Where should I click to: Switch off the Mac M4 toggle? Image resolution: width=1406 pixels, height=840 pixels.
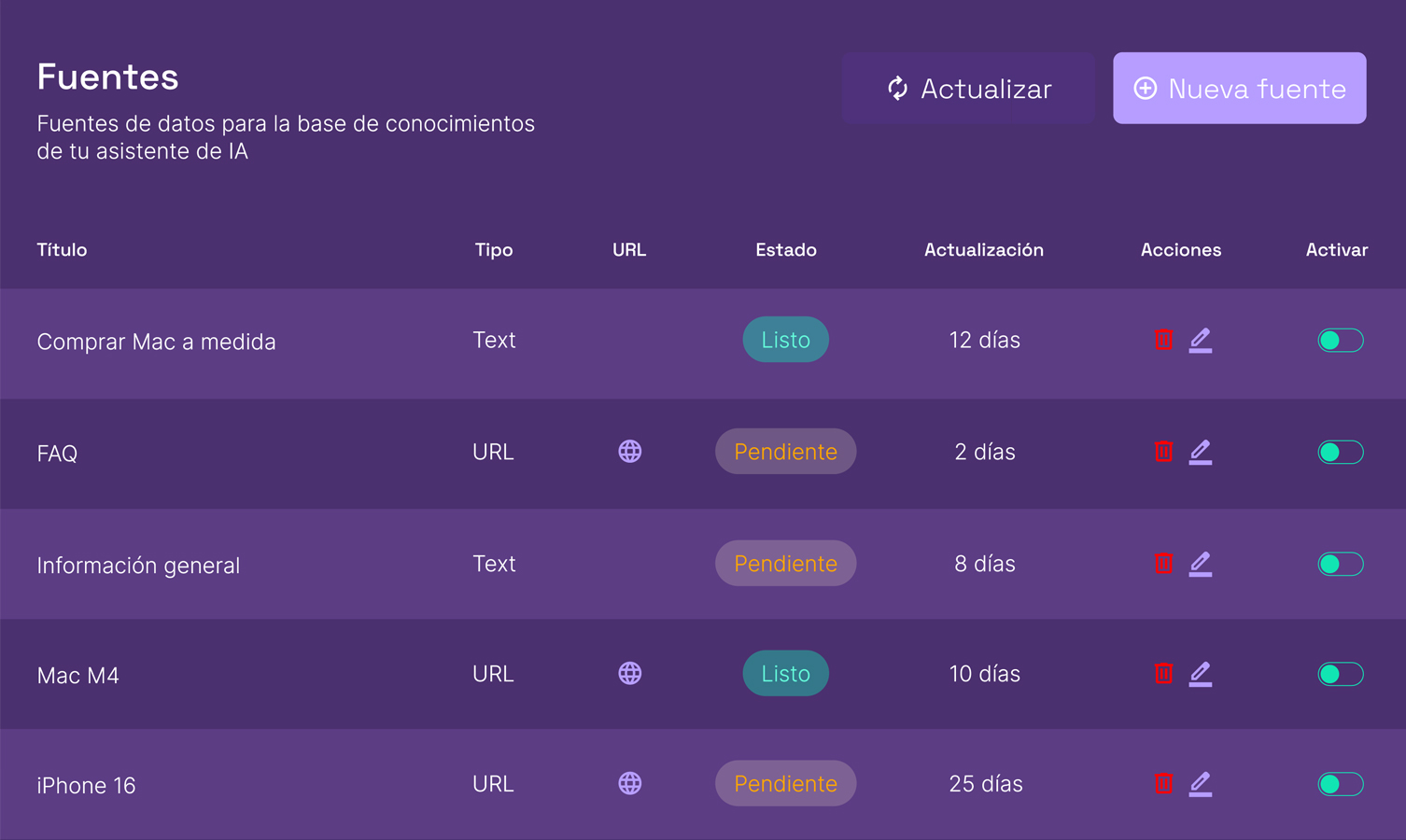click(x=1340, y=675)
